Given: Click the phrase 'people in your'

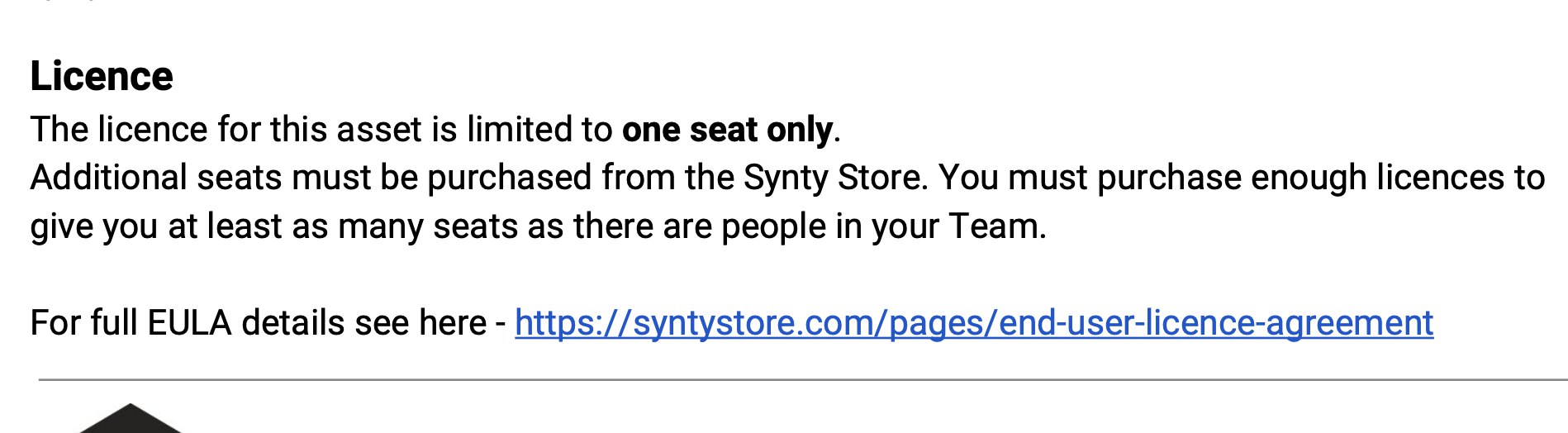Looking at the screenshot, I should pos(829,226).
